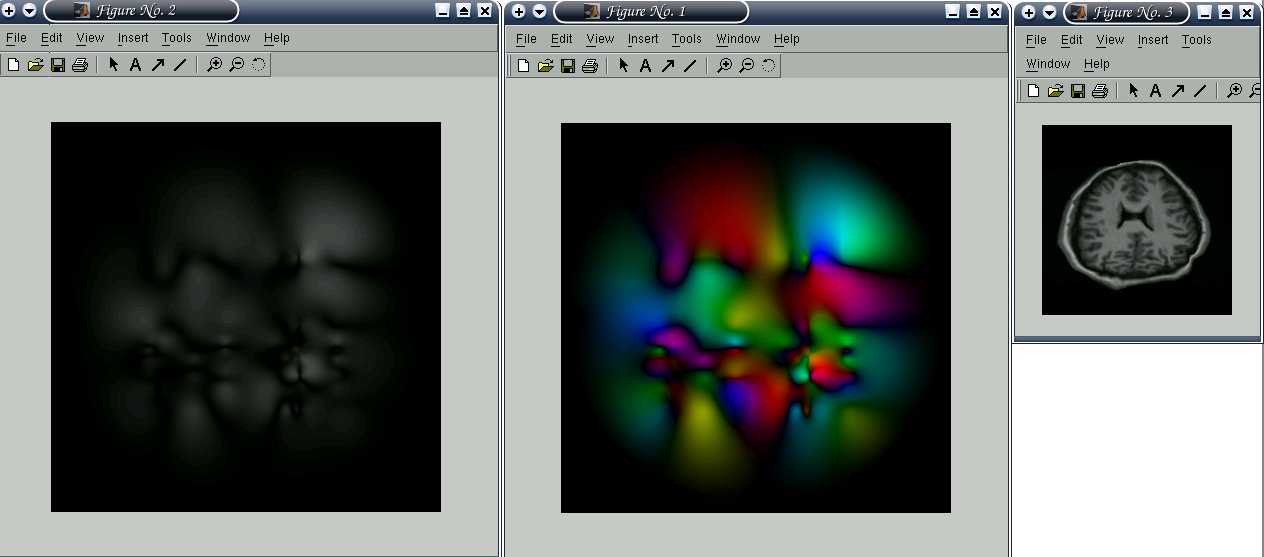The height and width of the screenshot is (557, 1264).
Task: Choose Insert Text tool in Figure No. 3
Action: [x=1155, y=91]
